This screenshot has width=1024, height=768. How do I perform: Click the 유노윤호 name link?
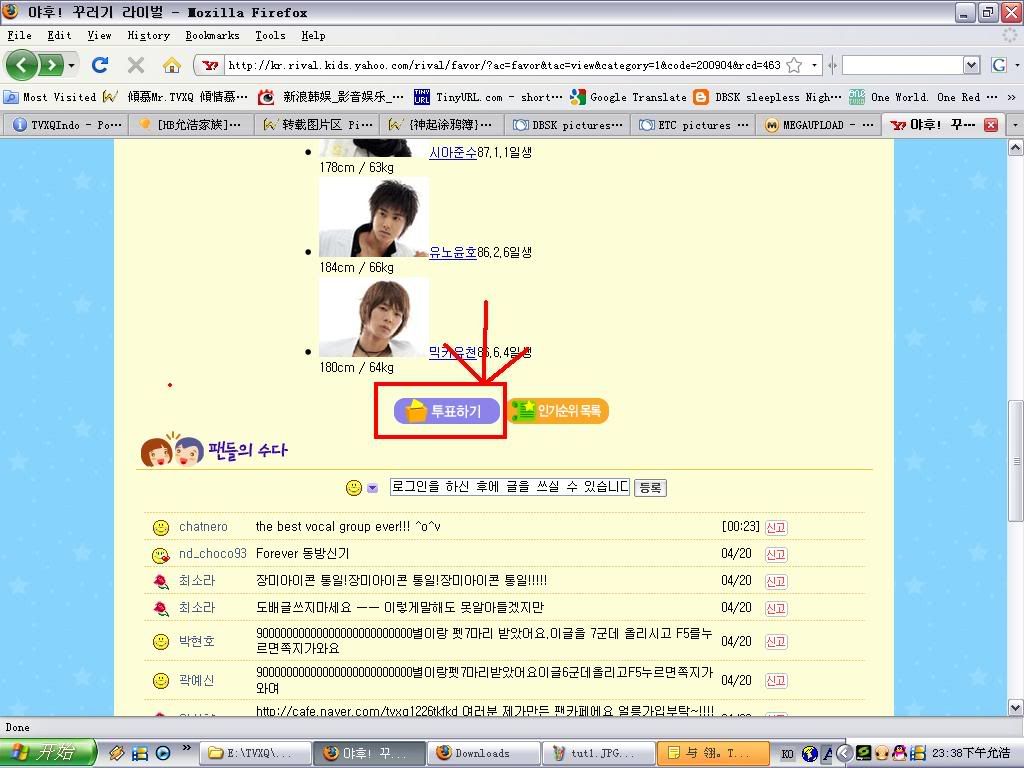453,252
